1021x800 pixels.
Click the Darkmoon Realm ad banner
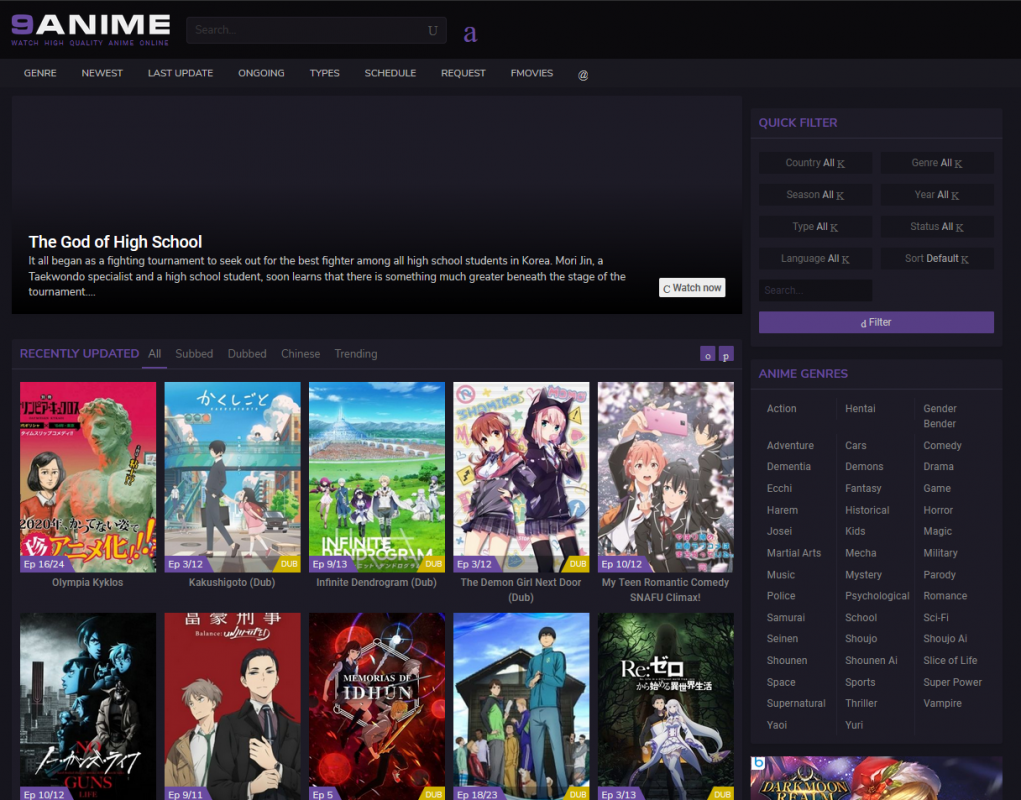(x=876, y=778)
